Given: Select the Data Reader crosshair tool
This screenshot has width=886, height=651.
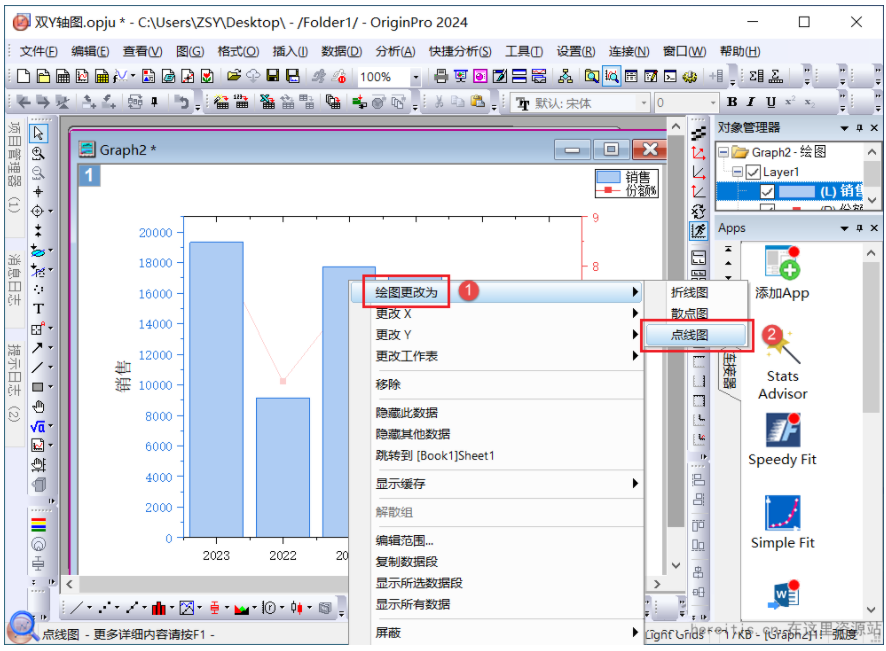Looking at the screenshot, I should (37, 211).
